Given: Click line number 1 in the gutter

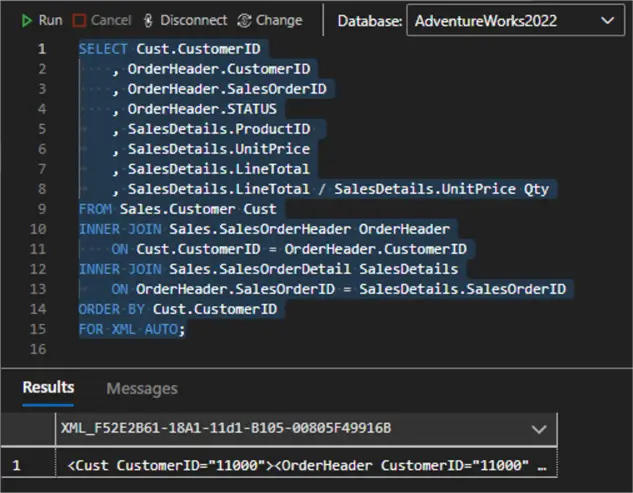Looking at the screenshot, I should click(x=40, y=49).
